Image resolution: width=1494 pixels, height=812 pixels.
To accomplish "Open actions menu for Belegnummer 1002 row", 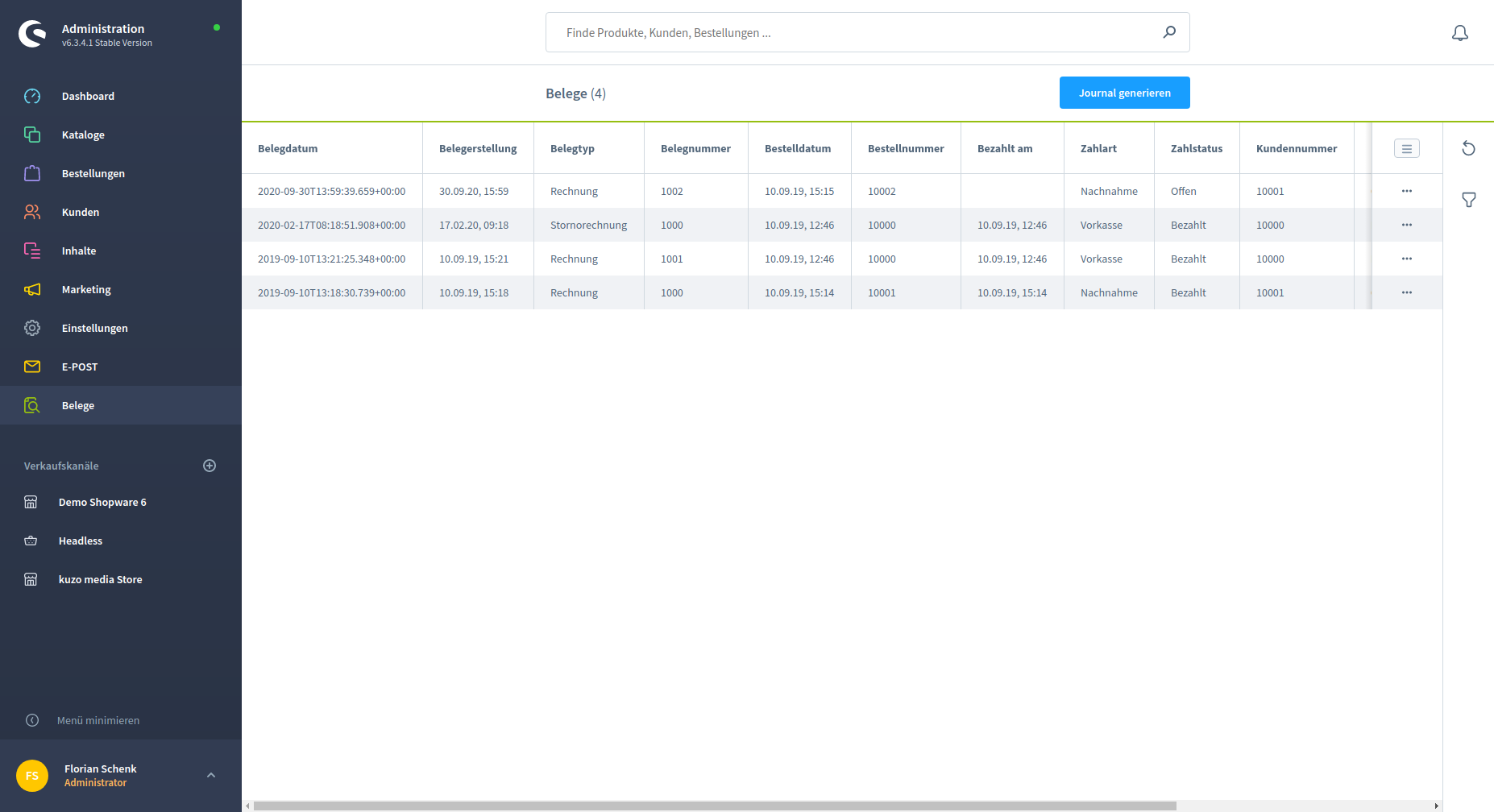I will [x=1407, y=191].
